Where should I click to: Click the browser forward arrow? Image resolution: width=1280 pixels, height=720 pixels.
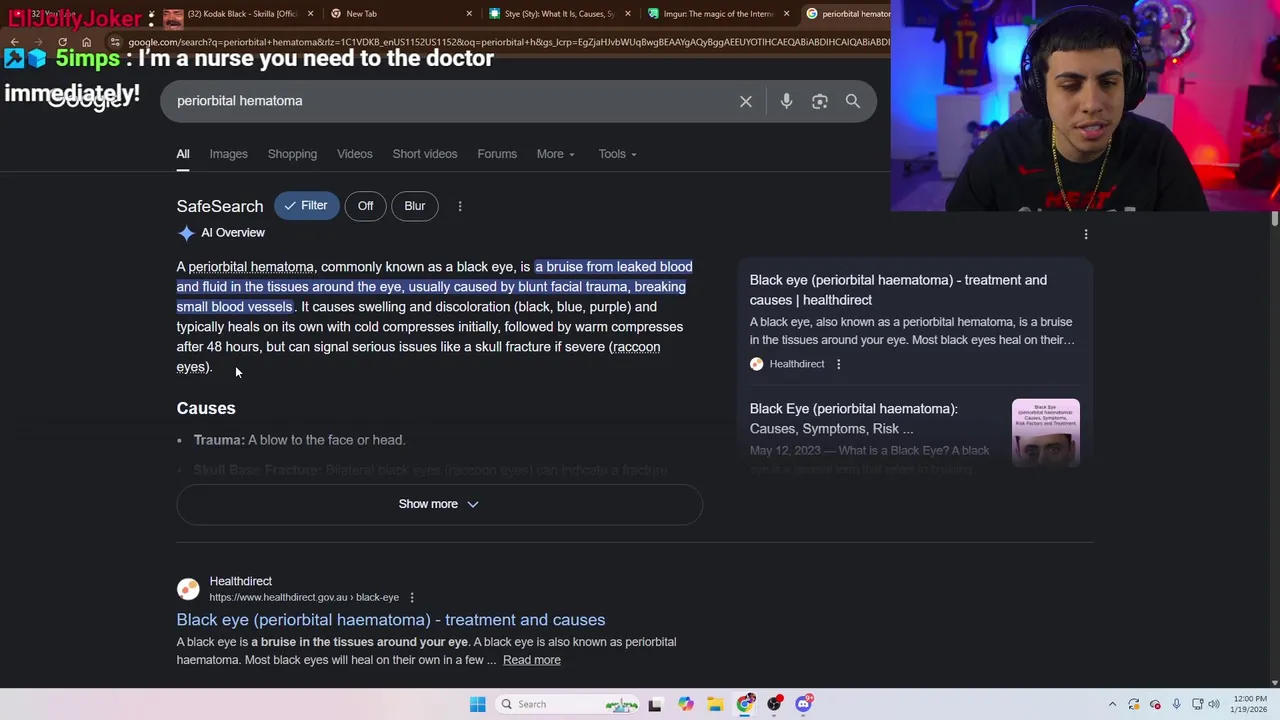(37, 42)
